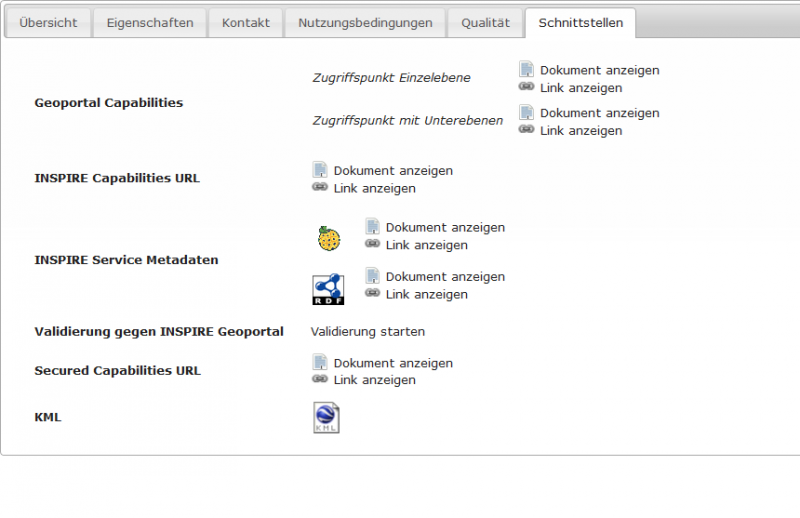Screen dimensions: 800x518
Task: Click document icon beside the yellow metadata icon
Action: pos(372,226)
